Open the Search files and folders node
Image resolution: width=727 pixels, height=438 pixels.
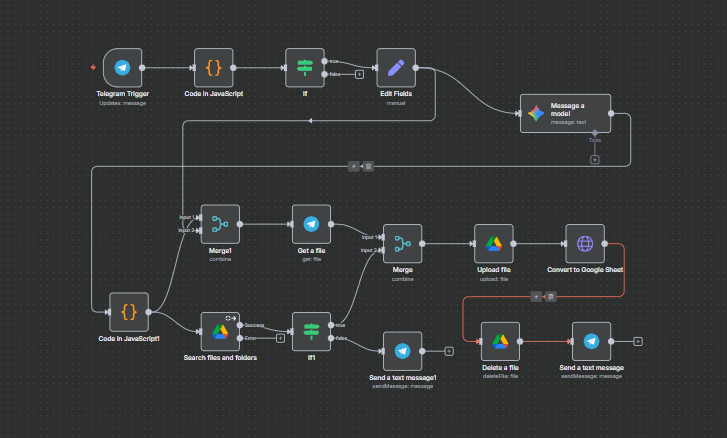220,331
